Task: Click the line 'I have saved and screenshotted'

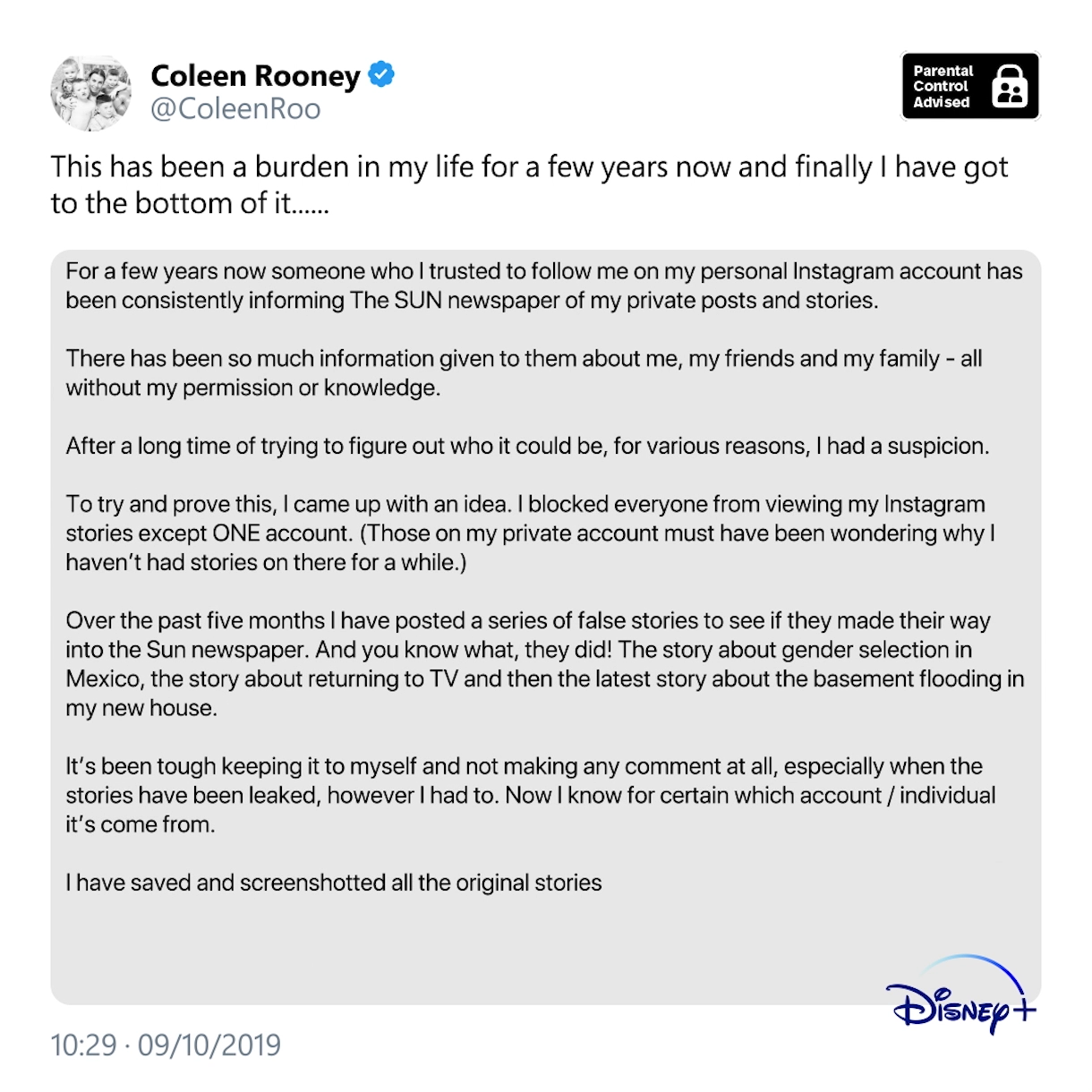Action: [333, 883]
